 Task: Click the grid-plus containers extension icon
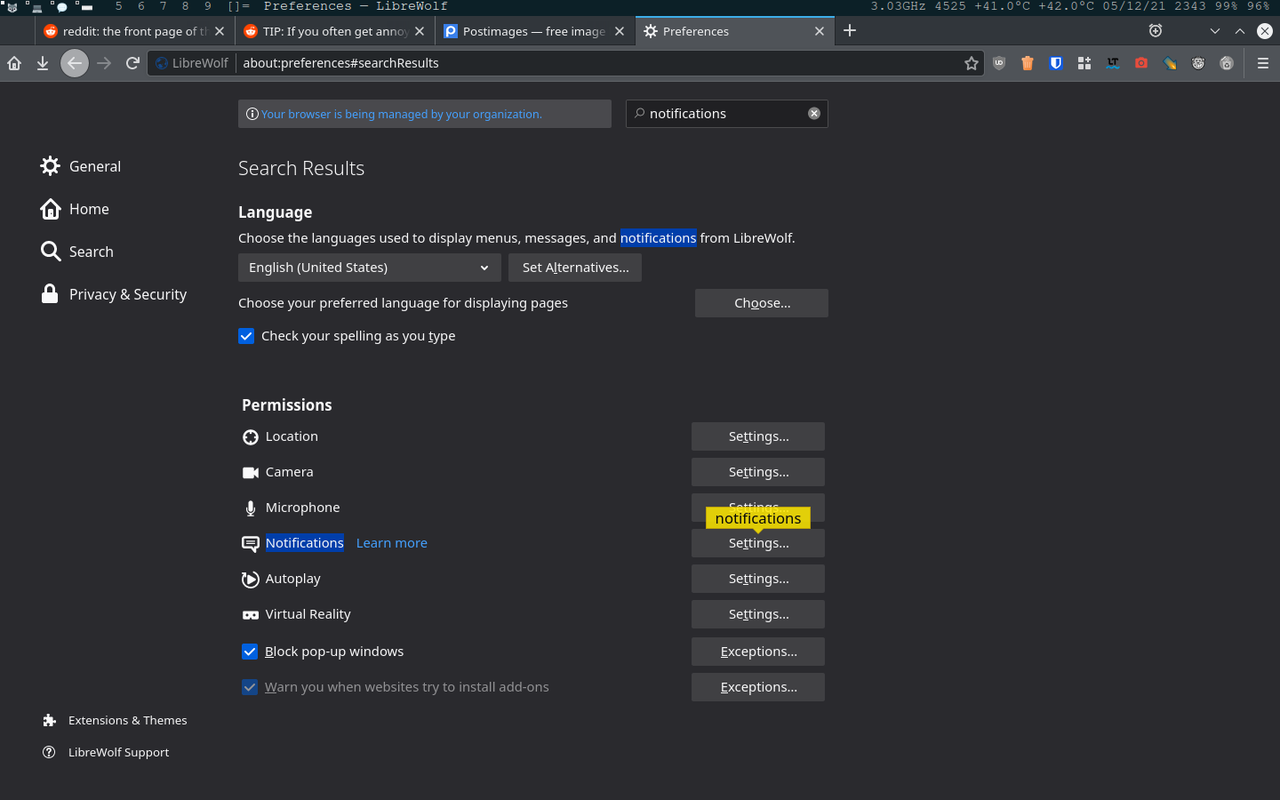tap(1084, 63)
